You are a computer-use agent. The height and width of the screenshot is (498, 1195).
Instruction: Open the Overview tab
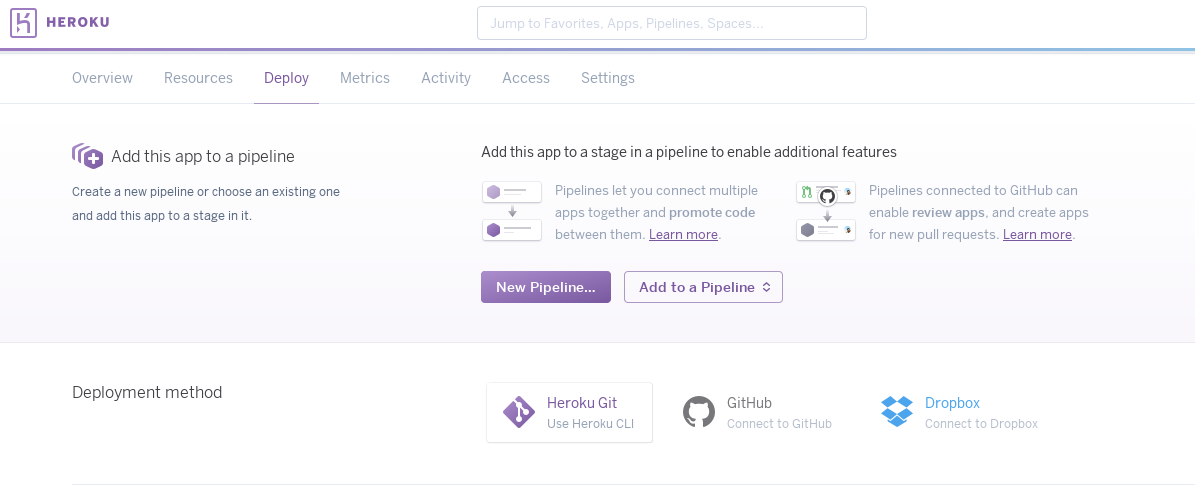102,78
